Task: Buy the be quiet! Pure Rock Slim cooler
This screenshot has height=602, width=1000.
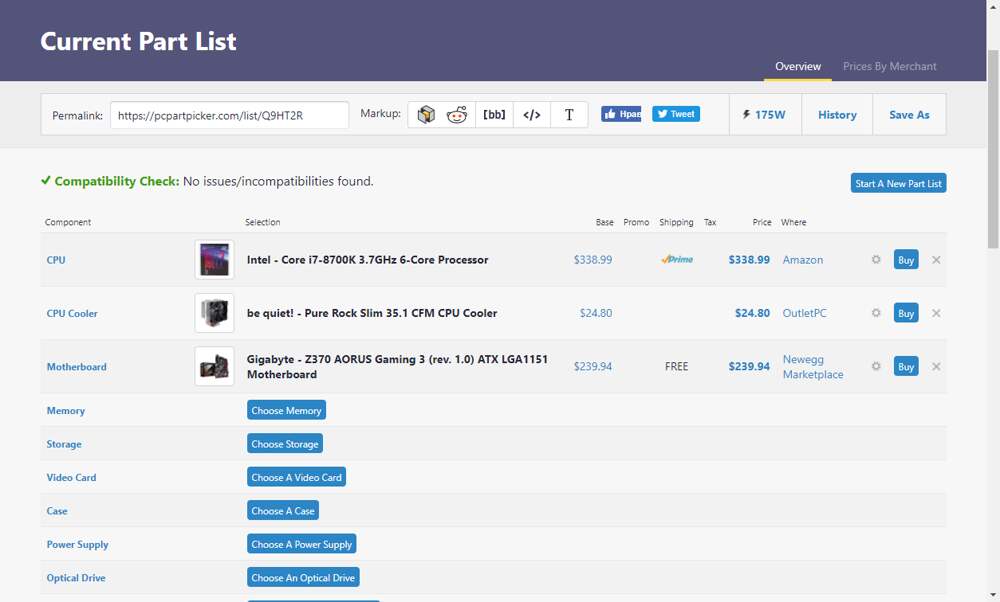Action: click(x=906, y=313)
